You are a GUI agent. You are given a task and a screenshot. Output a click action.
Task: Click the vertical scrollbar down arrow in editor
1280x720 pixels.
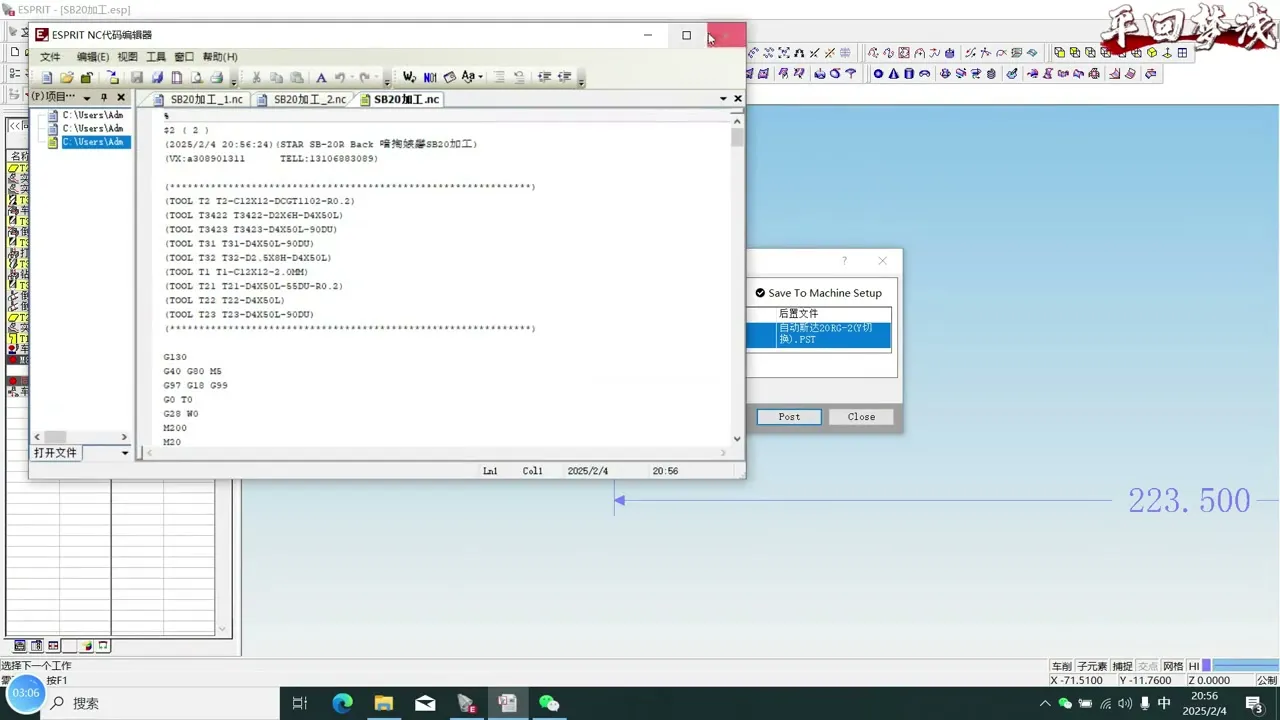point(737,438)
